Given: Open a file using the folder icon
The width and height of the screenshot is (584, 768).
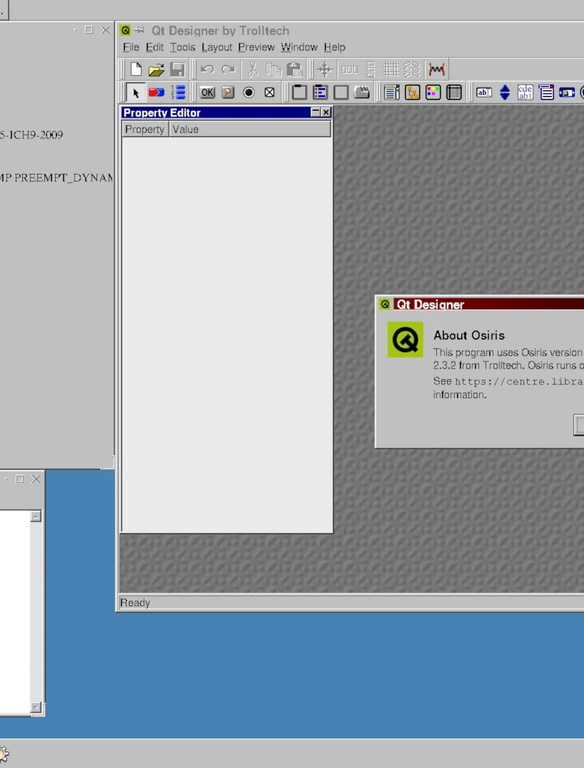Looking at the screenshot, I should [156, 70].
